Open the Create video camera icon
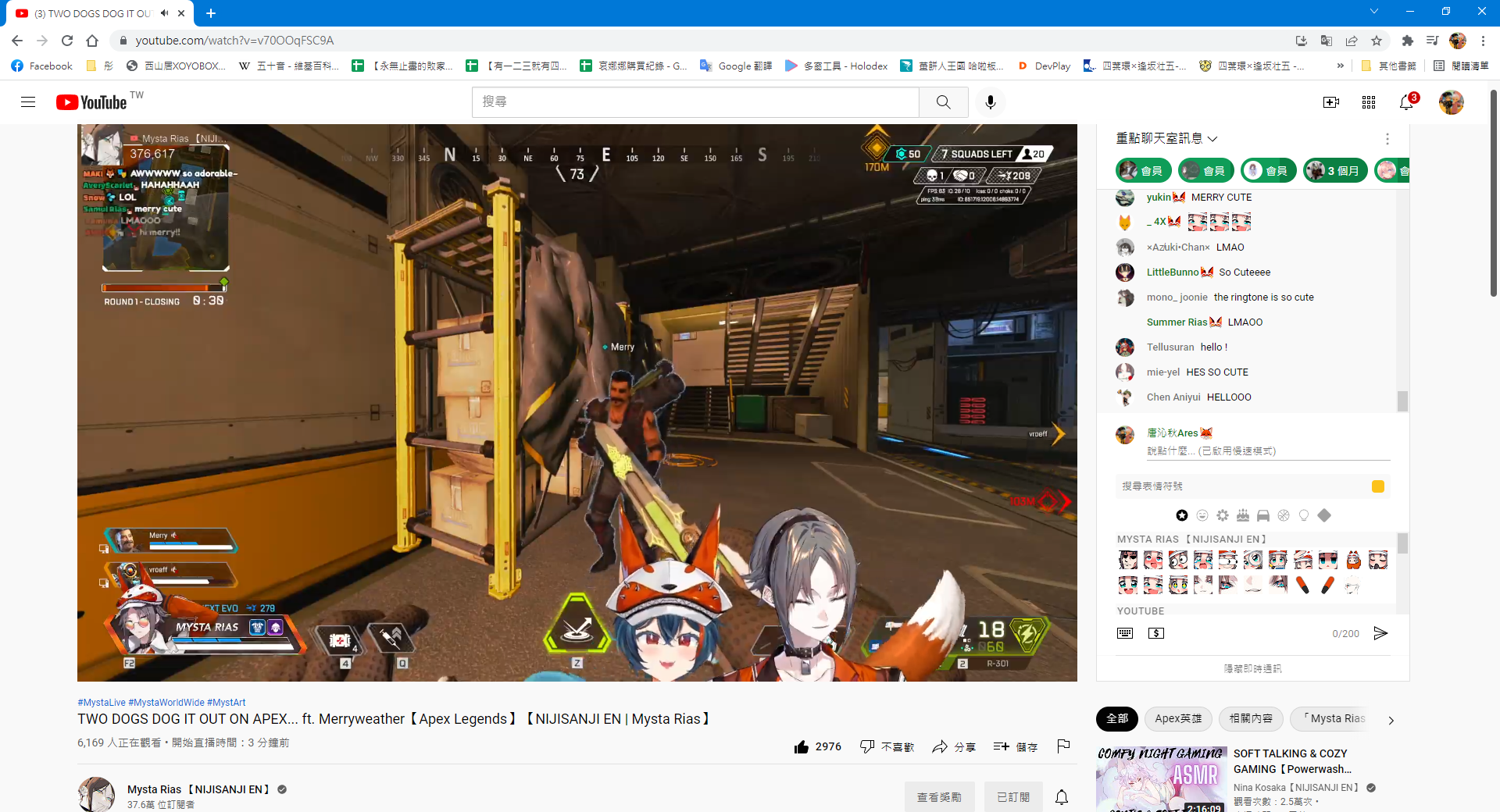The image size is (1500, 812). [x=1331, y=102]
